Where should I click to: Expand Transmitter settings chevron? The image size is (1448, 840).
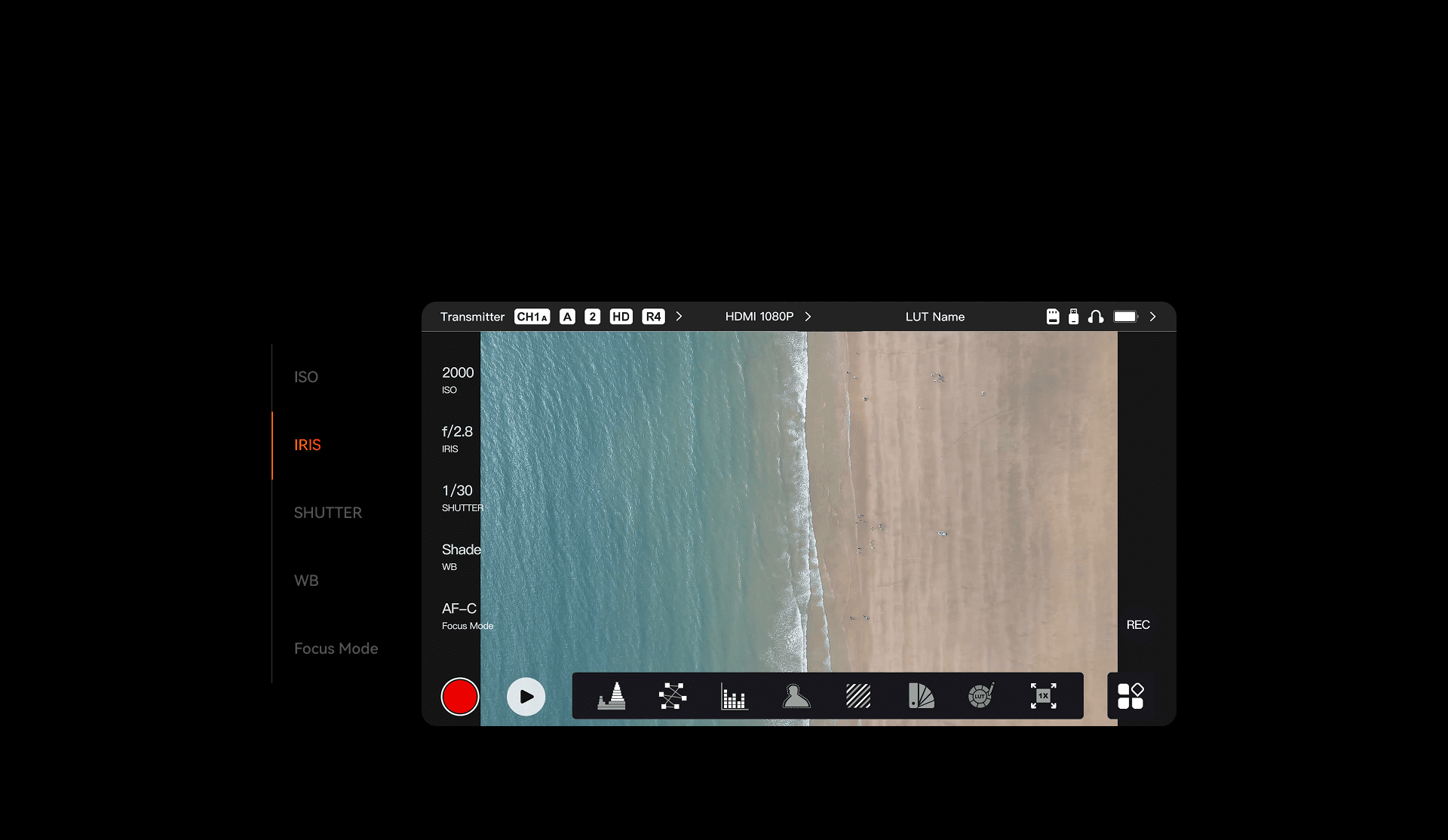(x=679, y=317)
